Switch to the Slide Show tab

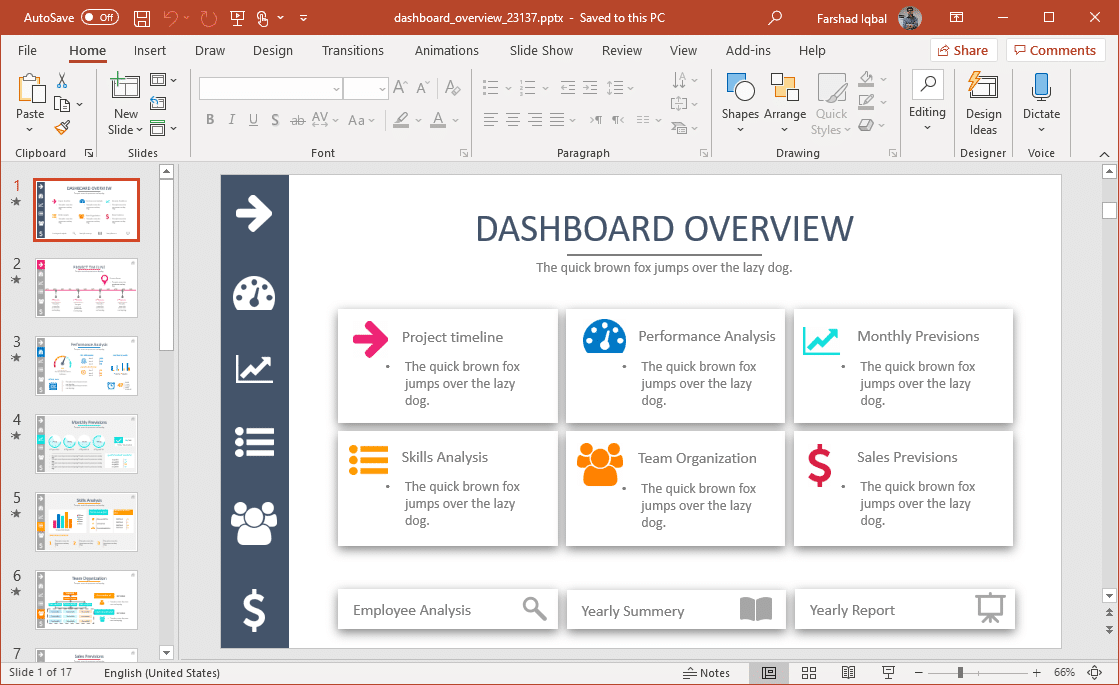541,51
